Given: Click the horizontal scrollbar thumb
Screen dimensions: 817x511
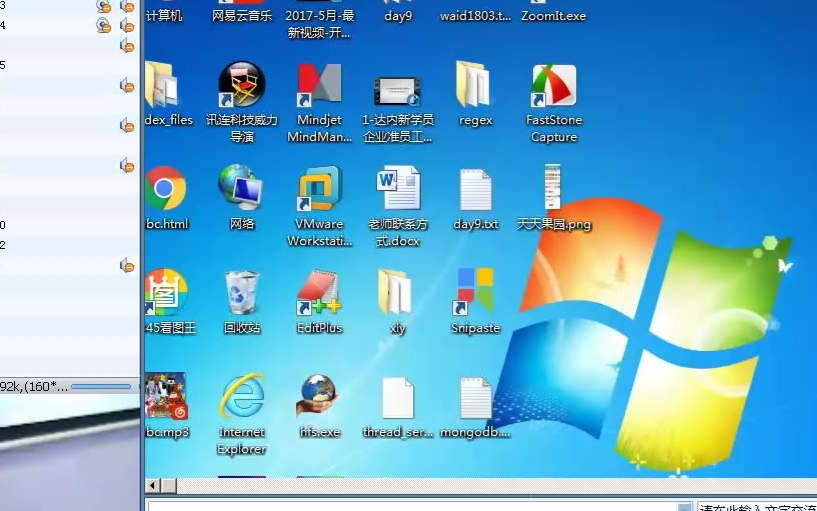Looking at the screenshot, I should [x=169, y=485].
